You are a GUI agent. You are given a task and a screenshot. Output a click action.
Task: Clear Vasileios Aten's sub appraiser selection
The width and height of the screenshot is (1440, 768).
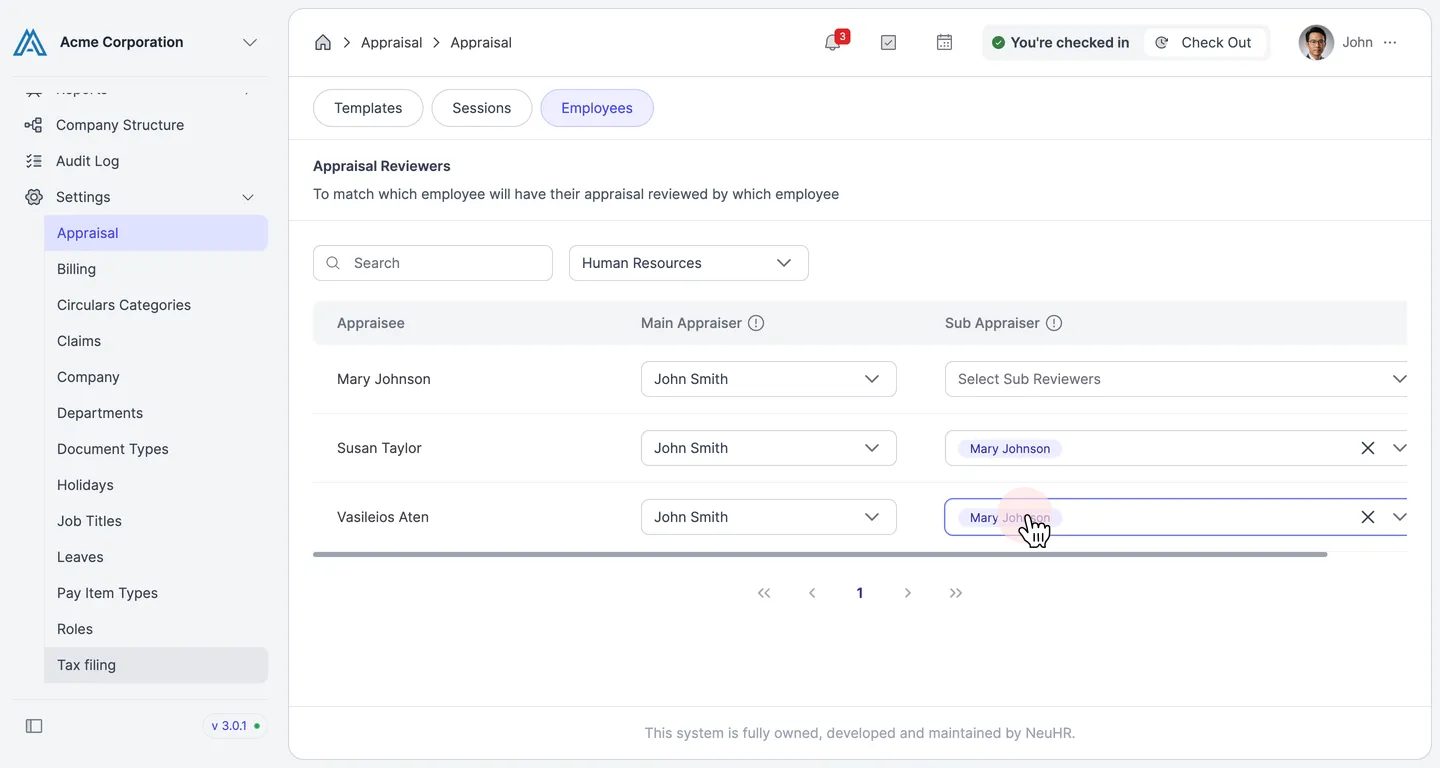click(1368, 517)
